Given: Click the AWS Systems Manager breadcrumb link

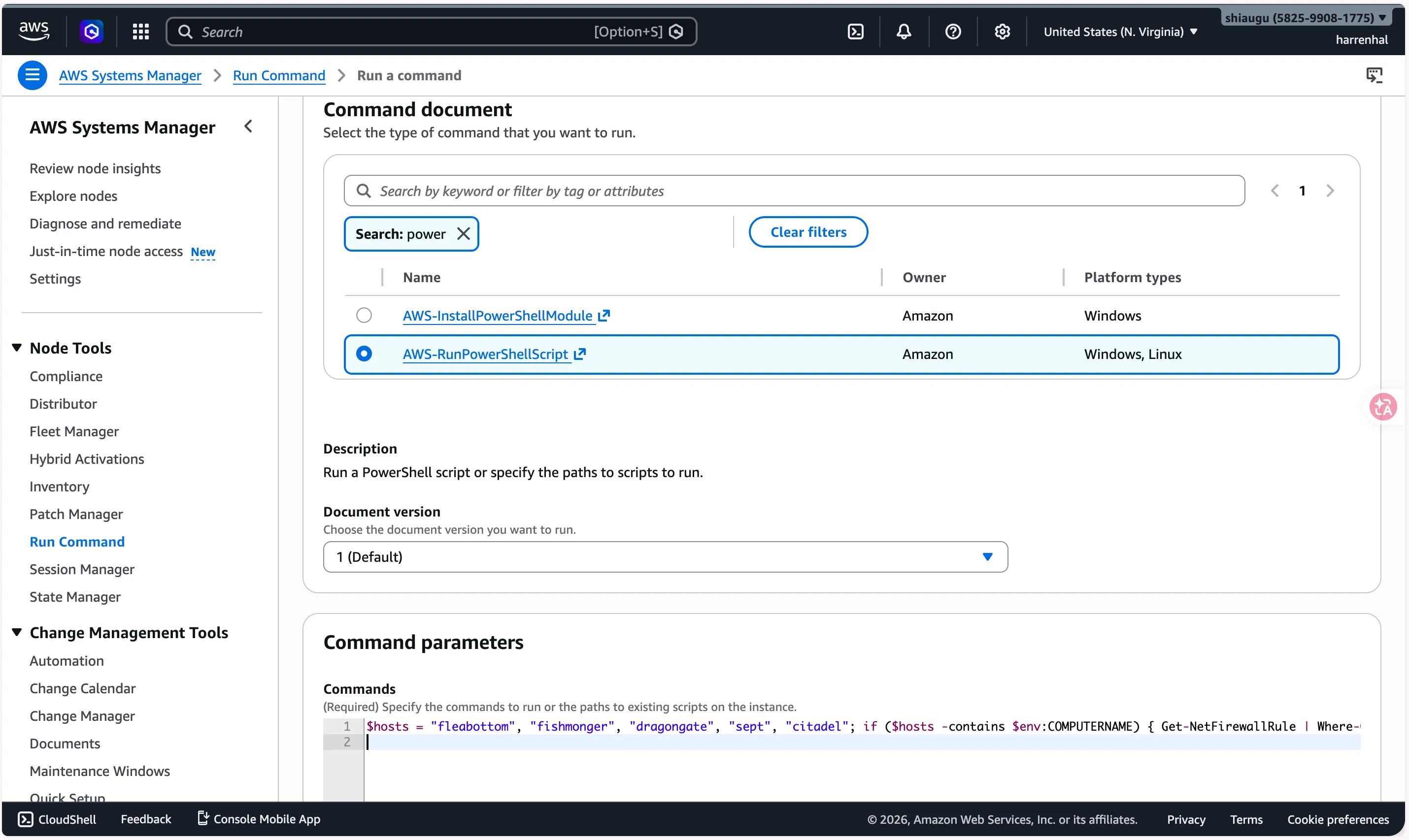Looking at the screenshot, I should [x=130, y=75].
